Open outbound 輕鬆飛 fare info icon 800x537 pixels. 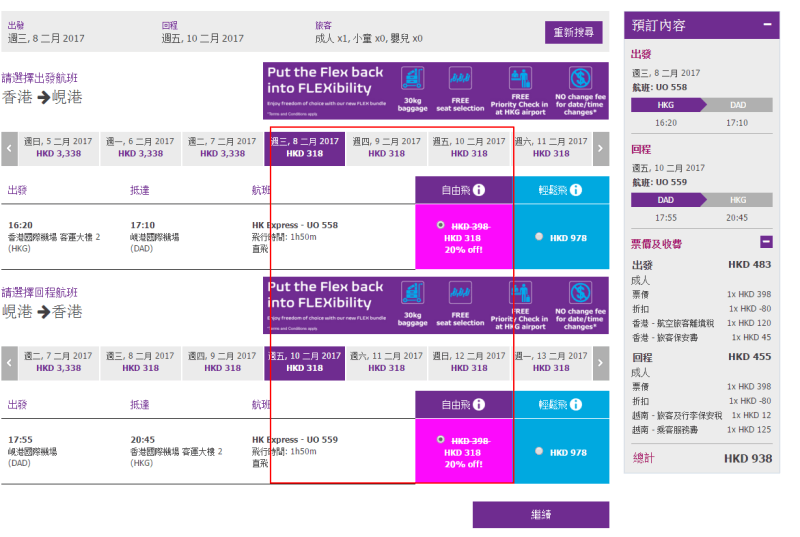[576, 190]
